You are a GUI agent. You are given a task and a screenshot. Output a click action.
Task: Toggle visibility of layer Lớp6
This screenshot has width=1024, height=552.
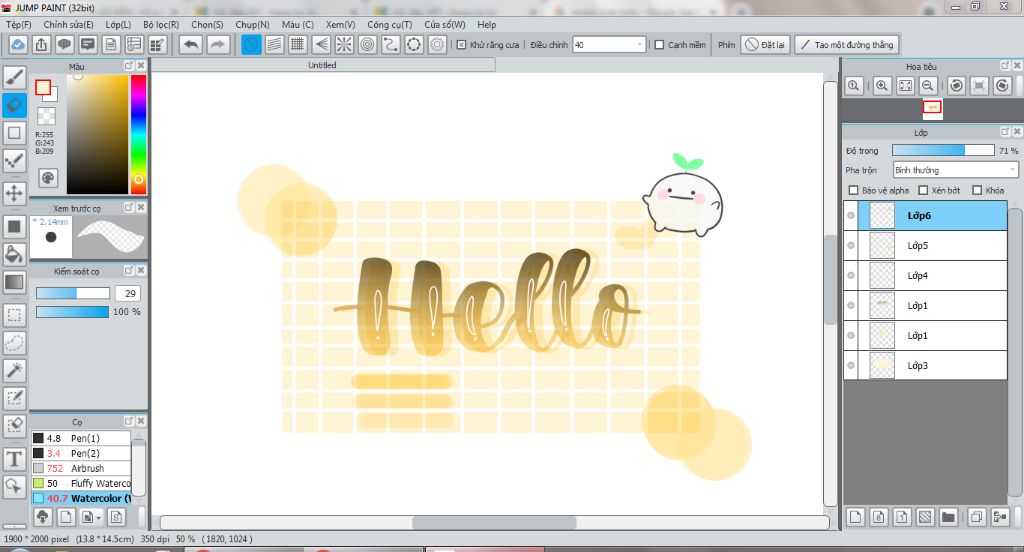[x=850, y=216]
